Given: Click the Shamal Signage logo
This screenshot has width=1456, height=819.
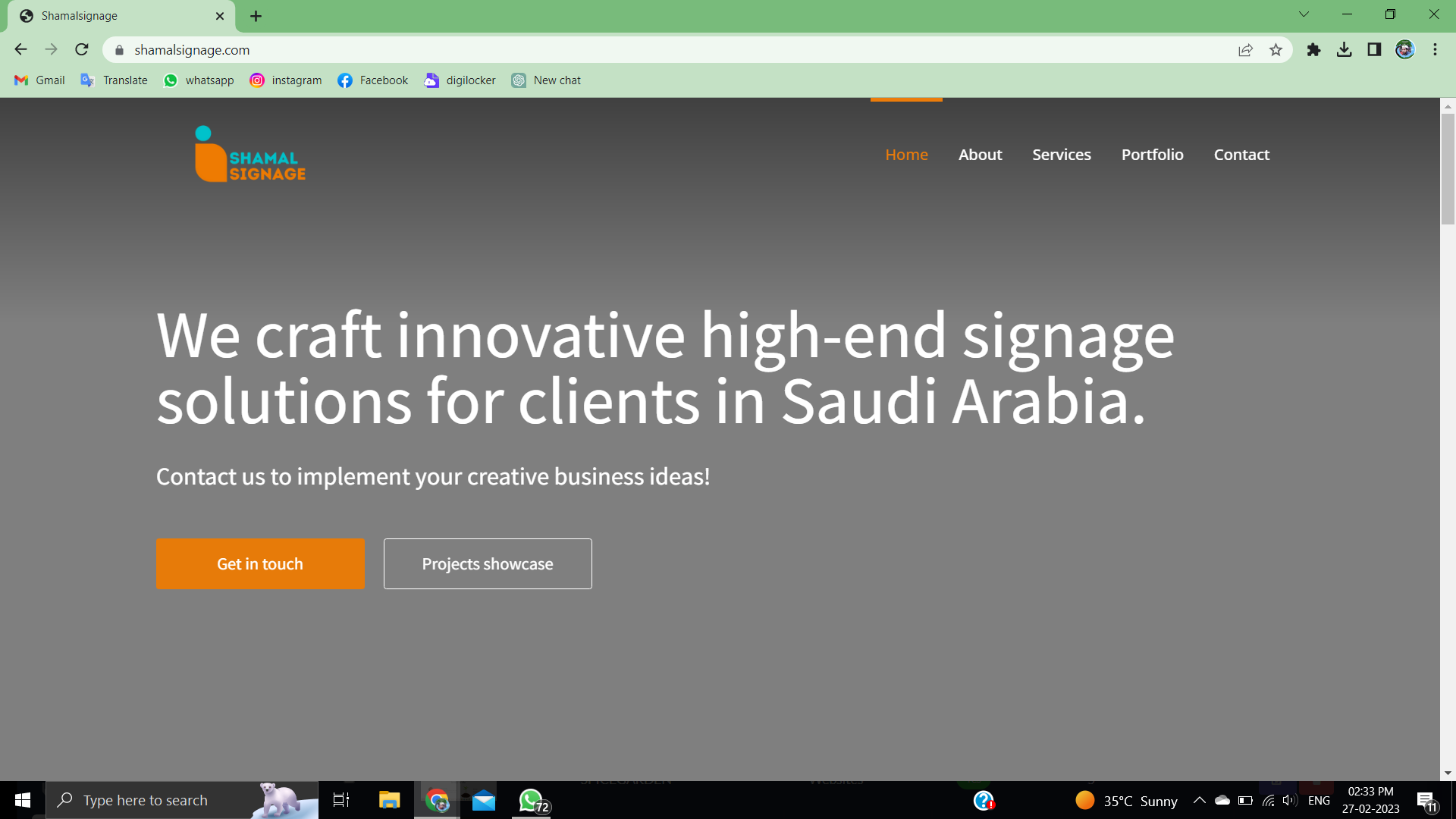Looking at the screenshot, I should coord(250,155).
